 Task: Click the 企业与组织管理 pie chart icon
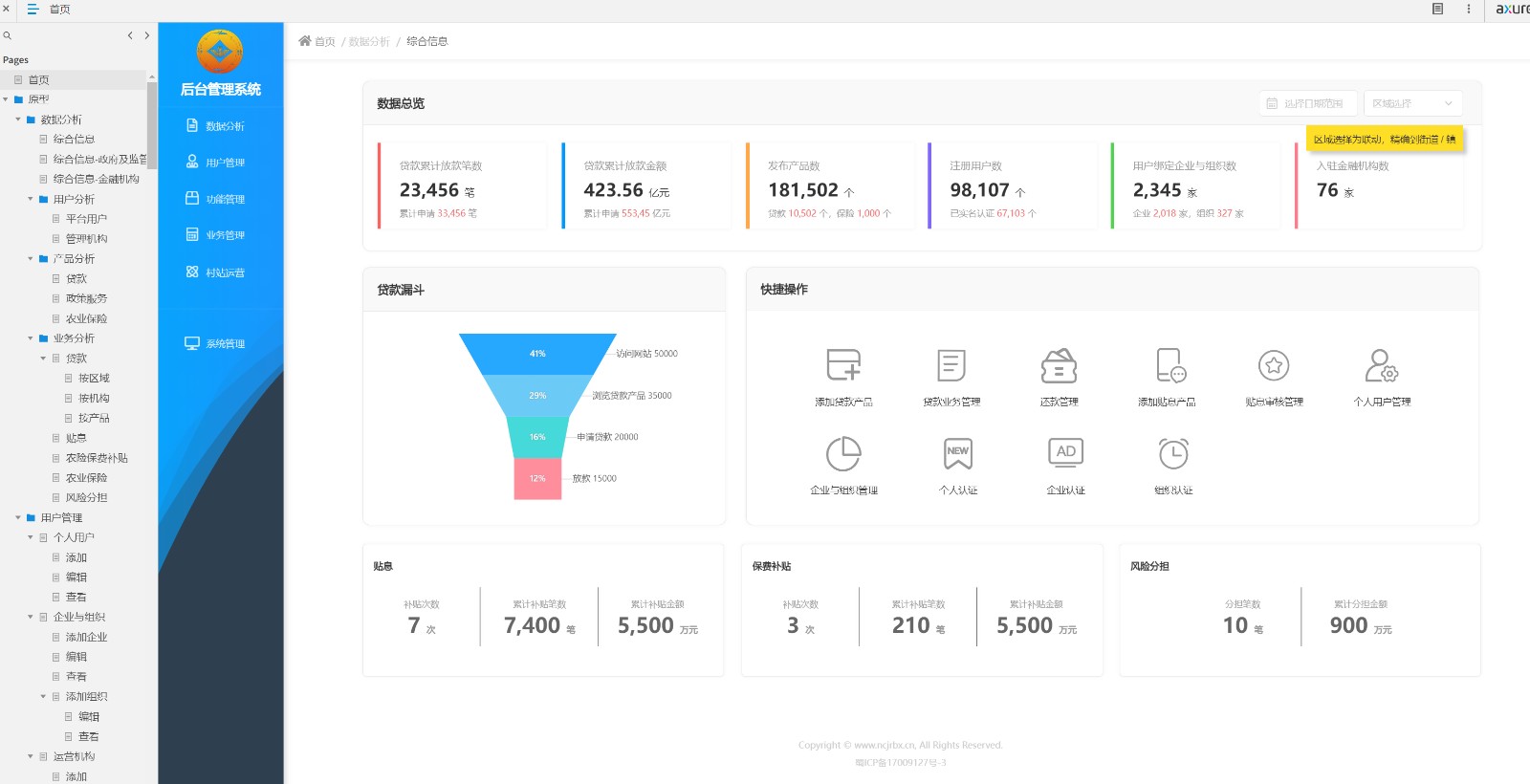843,453
